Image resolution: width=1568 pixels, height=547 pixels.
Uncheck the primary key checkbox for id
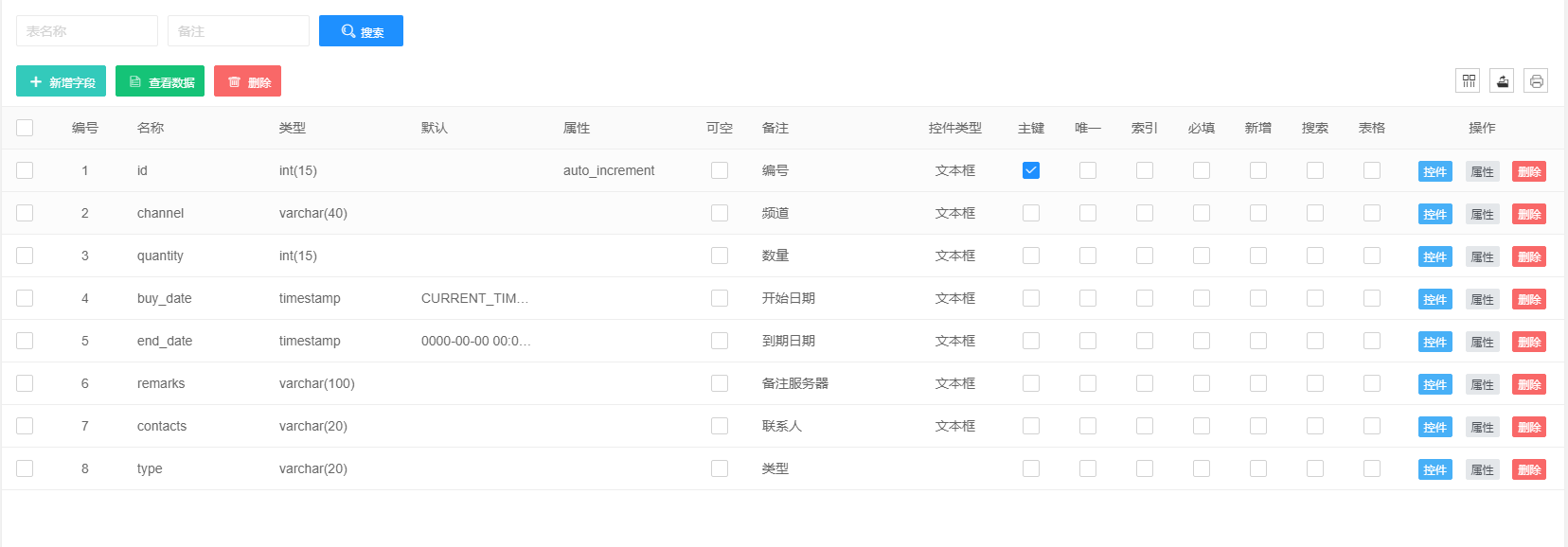click(1031, 170)
